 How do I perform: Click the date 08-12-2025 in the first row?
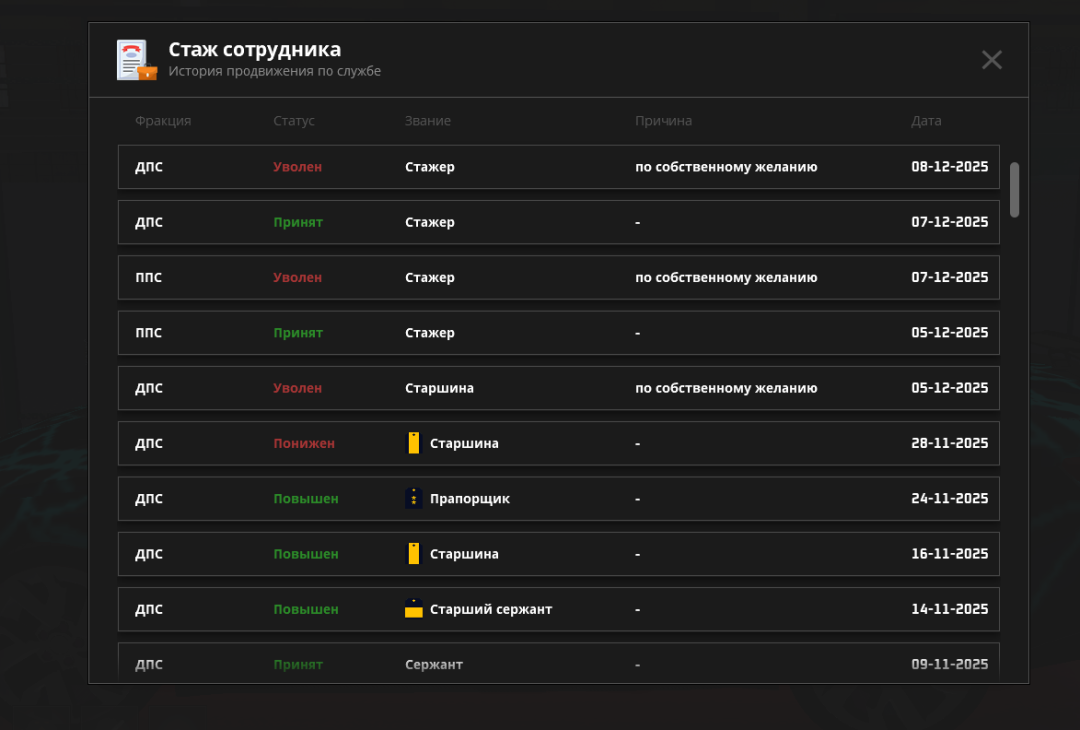pyautogui.click(x=948, y=167)
